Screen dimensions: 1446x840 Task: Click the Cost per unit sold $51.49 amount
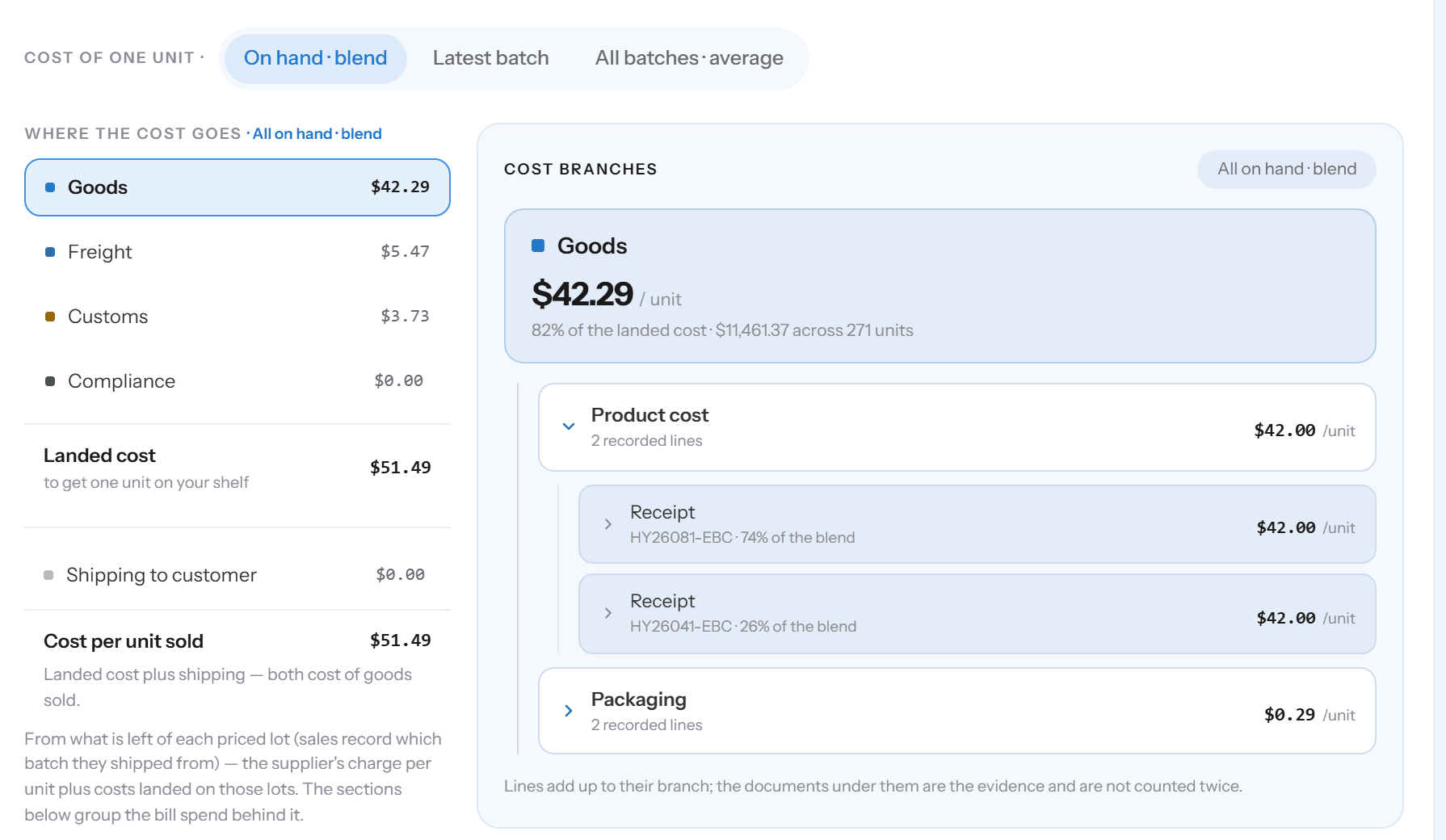click(400, 640)
